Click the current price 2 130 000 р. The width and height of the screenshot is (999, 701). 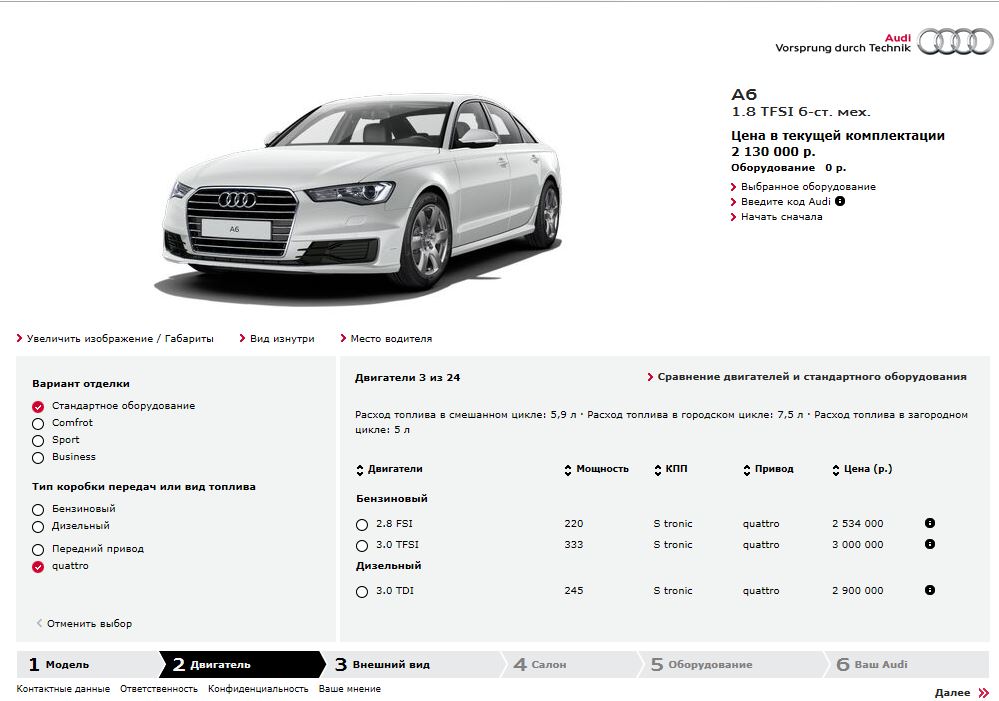coord(773,152)
